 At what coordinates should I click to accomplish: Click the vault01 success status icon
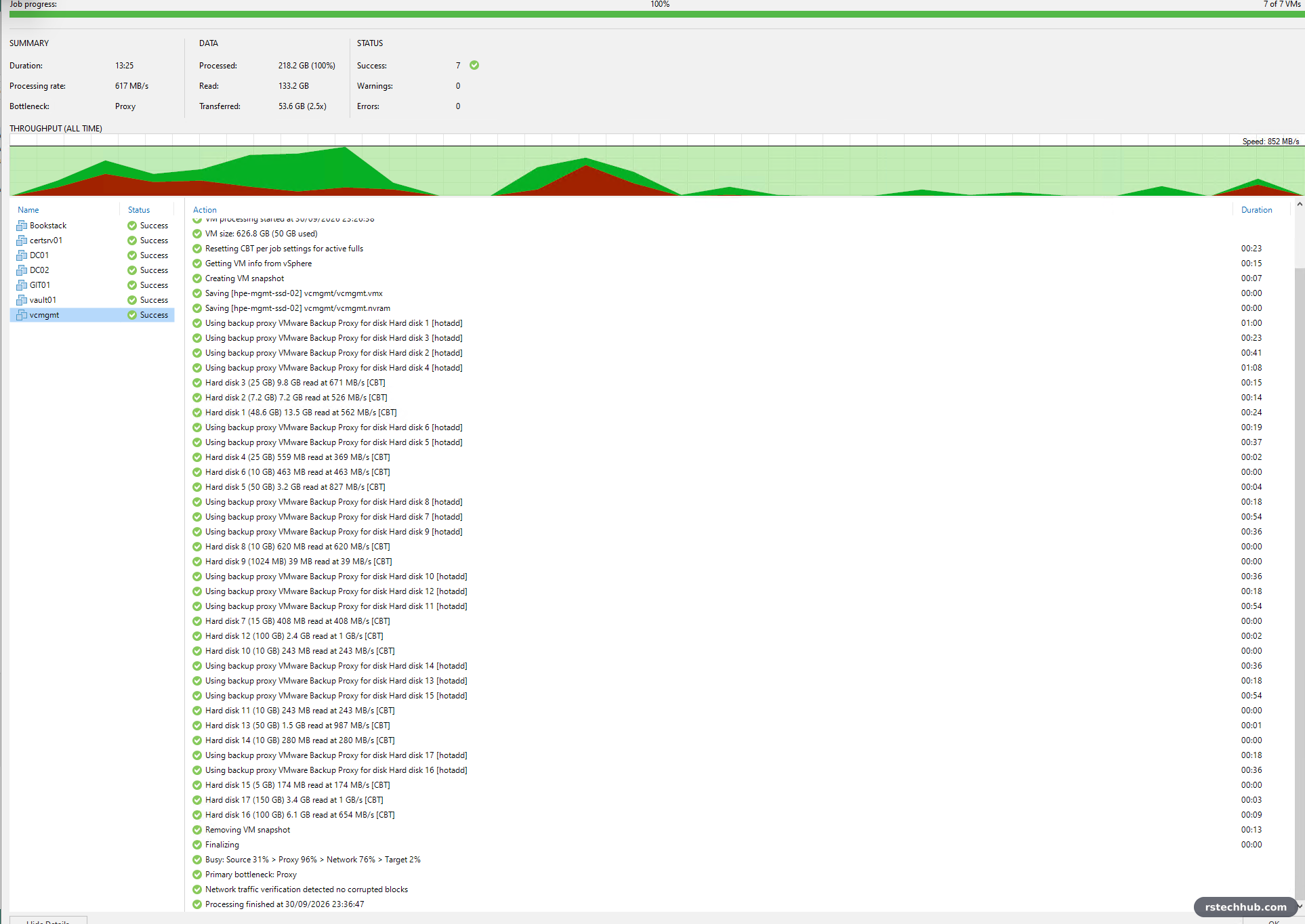click(132, 300)
